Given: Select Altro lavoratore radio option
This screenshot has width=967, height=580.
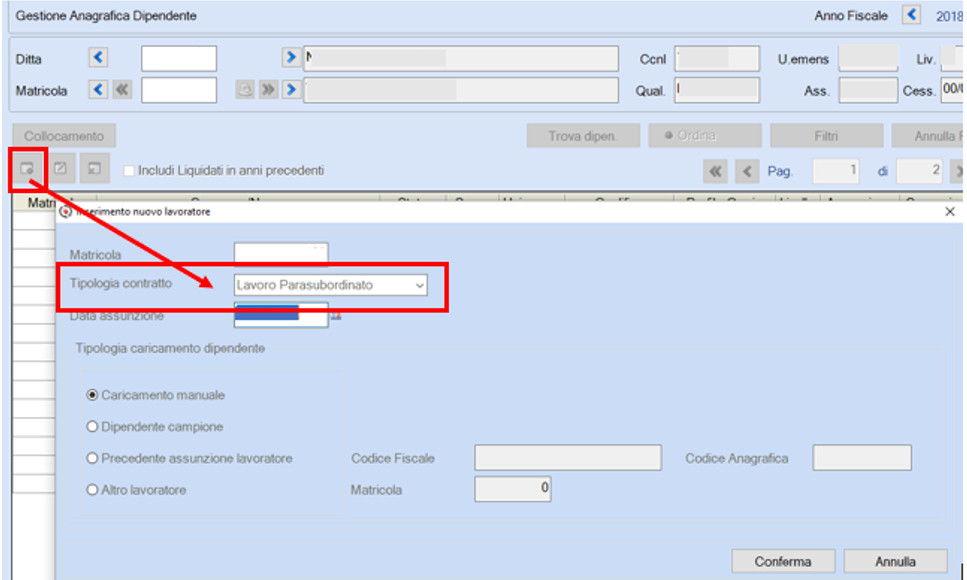Looking at the screenshot, I should click(93, 490).
